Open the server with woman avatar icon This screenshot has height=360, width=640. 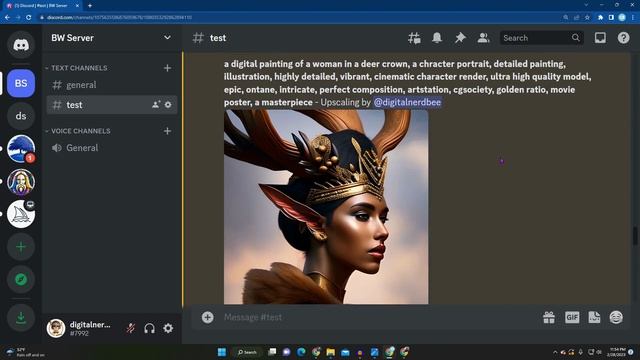click(x=21, y=182)
